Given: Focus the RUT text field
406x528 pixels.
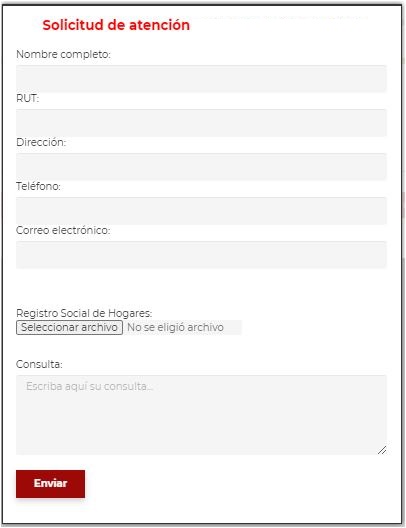Looking at the screenshot, I should (201, 123).
